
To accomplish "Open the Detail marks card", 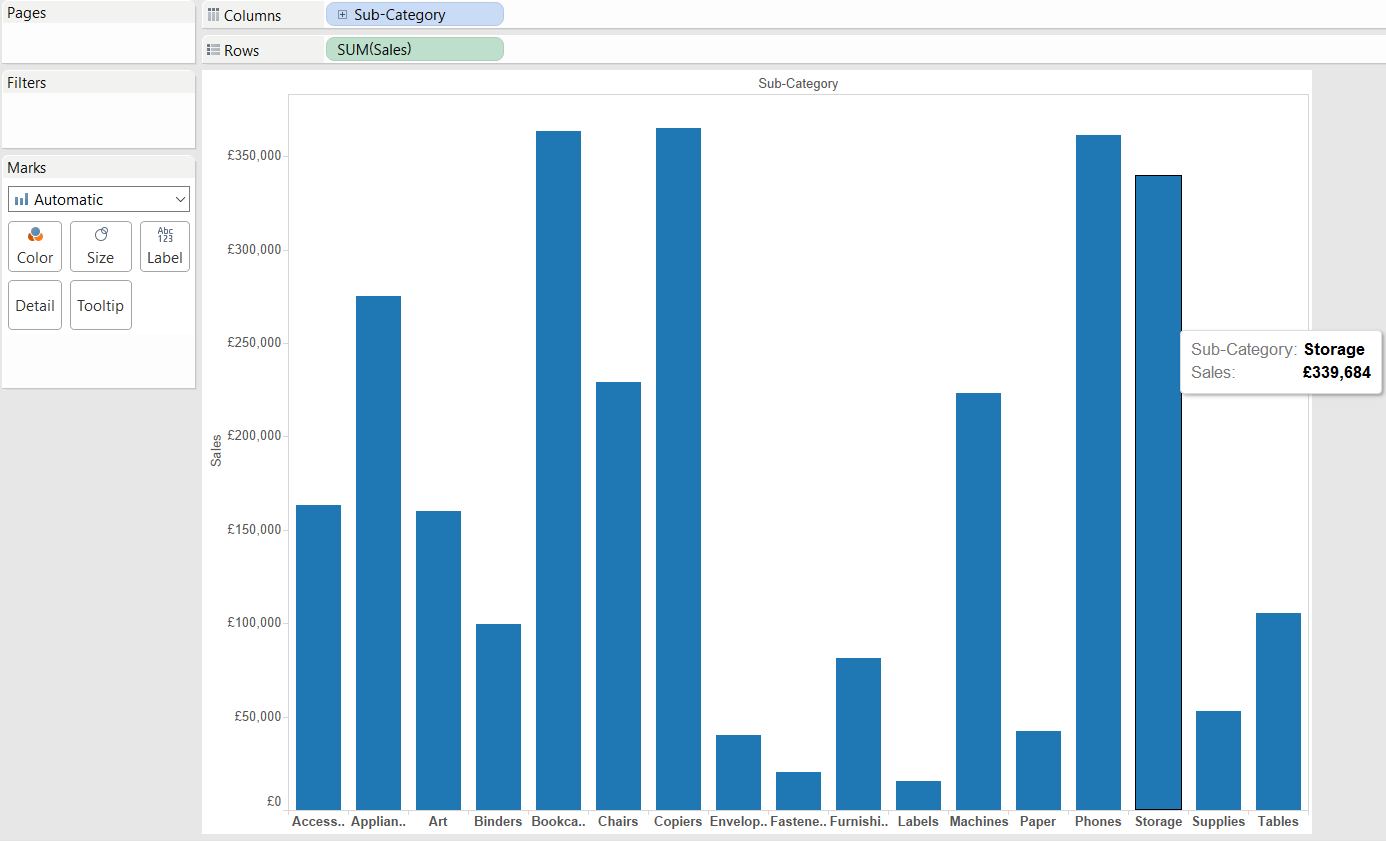I will (x=35, y=305).
